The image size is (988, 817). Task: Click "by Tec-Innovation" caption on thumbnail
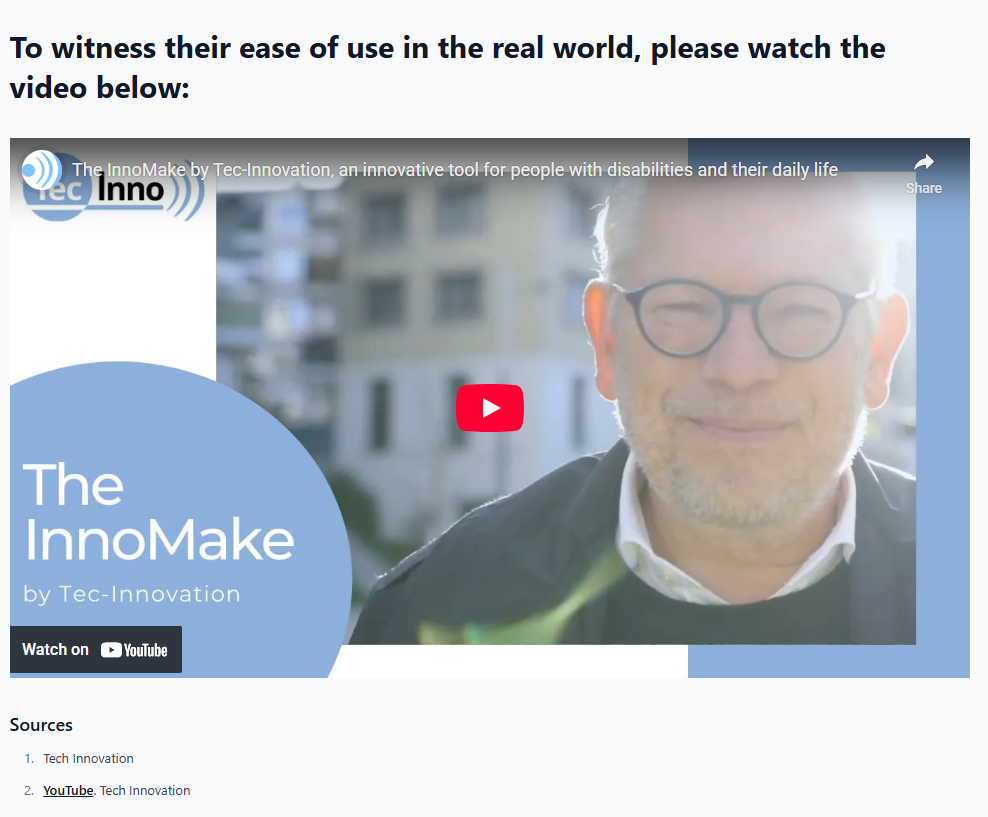click(x=132, y=594)
